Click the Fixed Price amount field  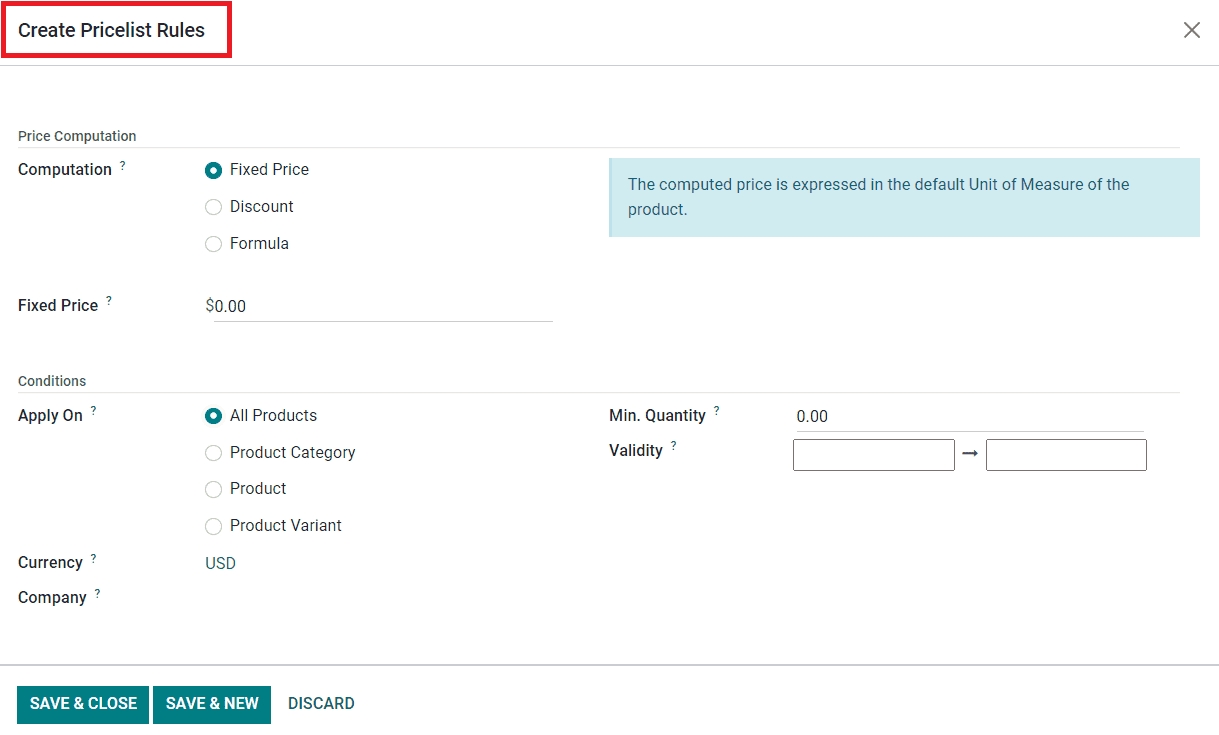click(x=380, y=307)
